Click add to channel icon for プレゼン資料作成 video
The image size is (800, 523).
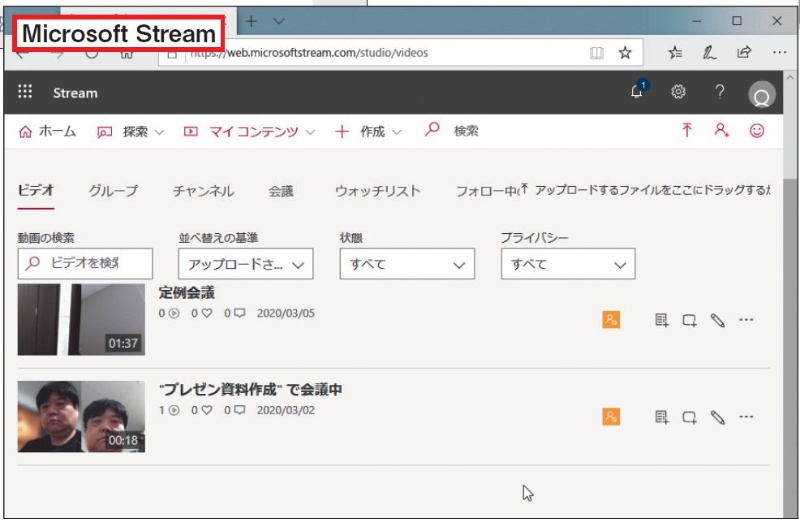click(689, 417)
